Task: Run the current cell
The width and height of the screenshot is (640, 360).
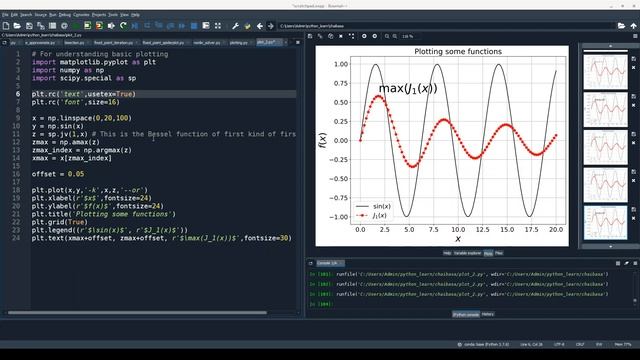Action: 87,26
